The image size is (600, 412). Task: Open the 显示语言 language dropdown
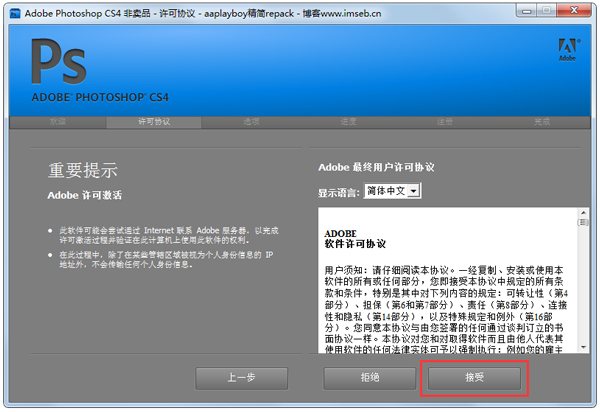[x=393, y=191]
